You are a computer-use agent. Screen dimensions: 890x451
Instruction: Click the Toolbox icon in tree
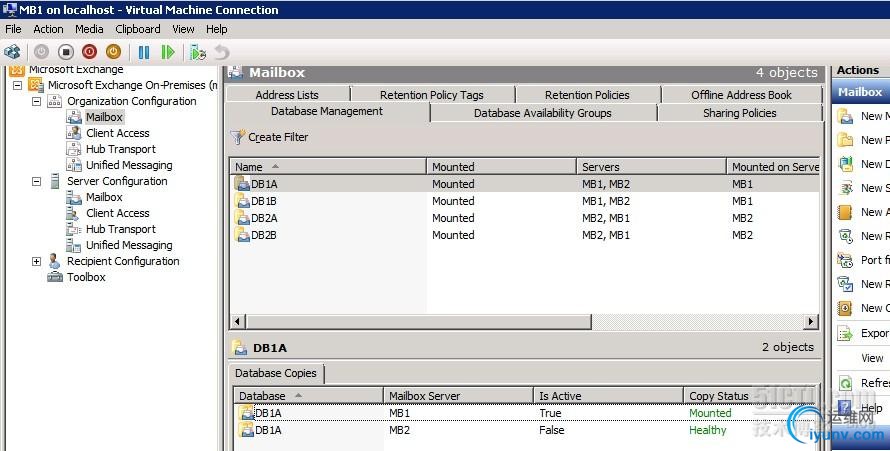(x=55, y=277)
